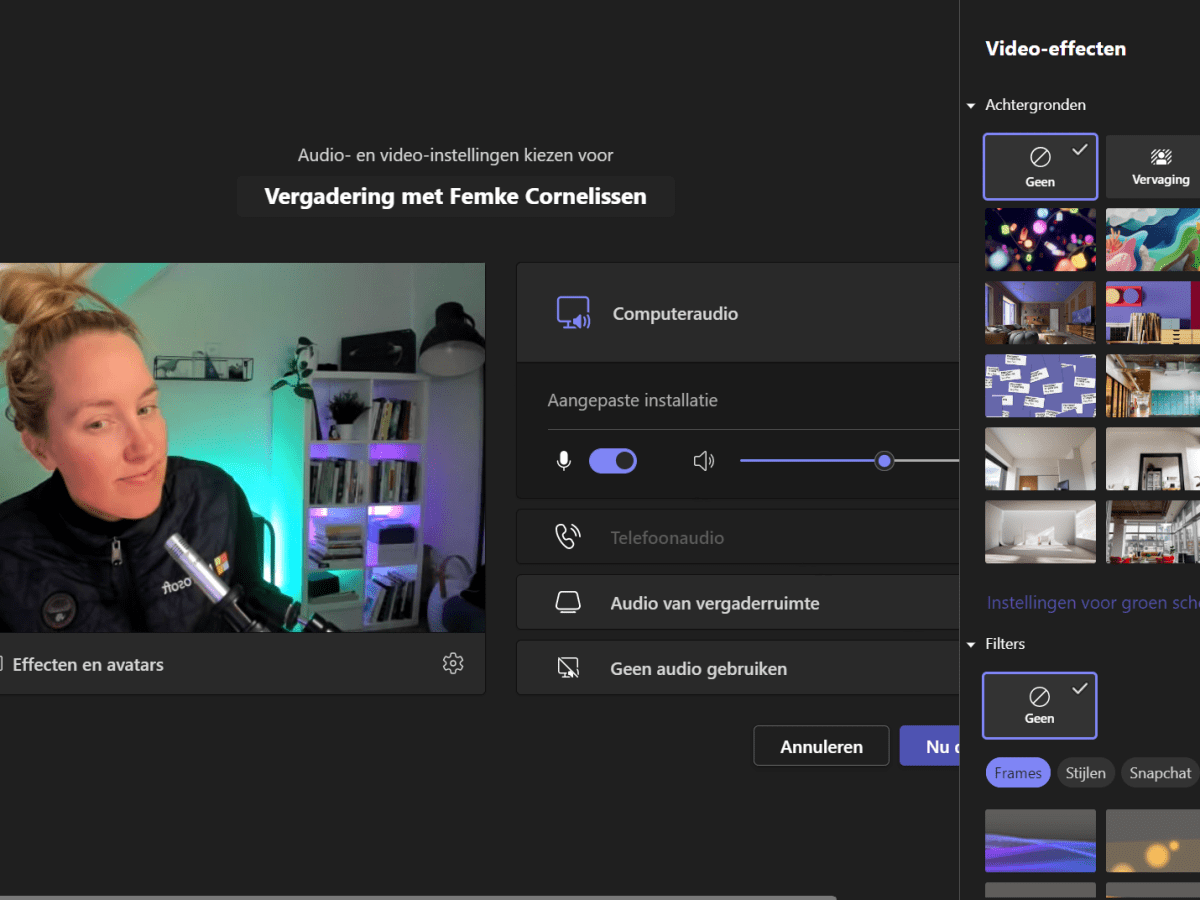Switch to the Snapchat filter tab
The height and width of the screenshot is (900, 1200).
(x=1160, y=773)
